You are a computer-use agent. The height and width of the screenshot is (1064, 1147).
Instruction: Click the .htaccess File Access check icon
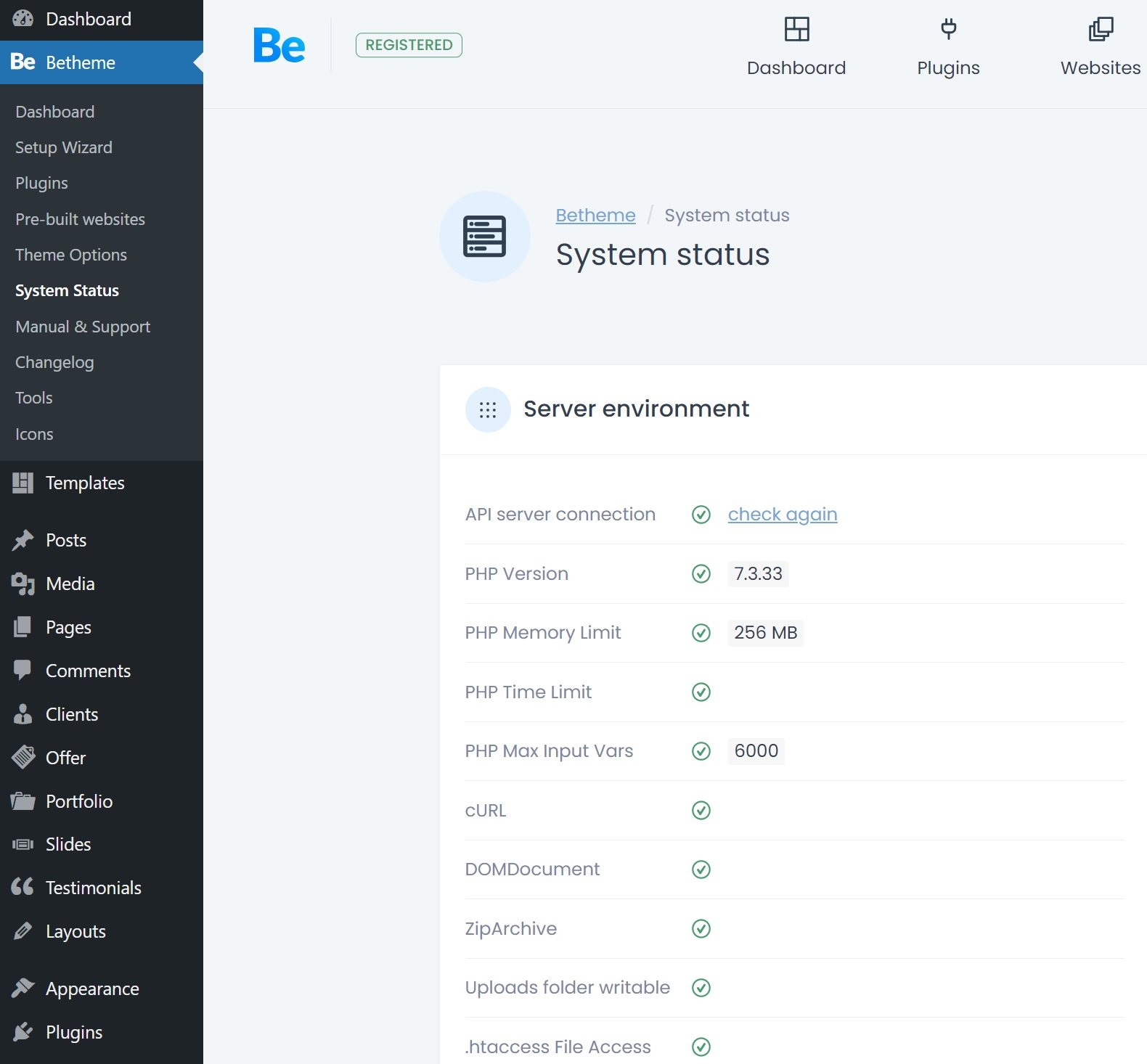pos(701,1047)
